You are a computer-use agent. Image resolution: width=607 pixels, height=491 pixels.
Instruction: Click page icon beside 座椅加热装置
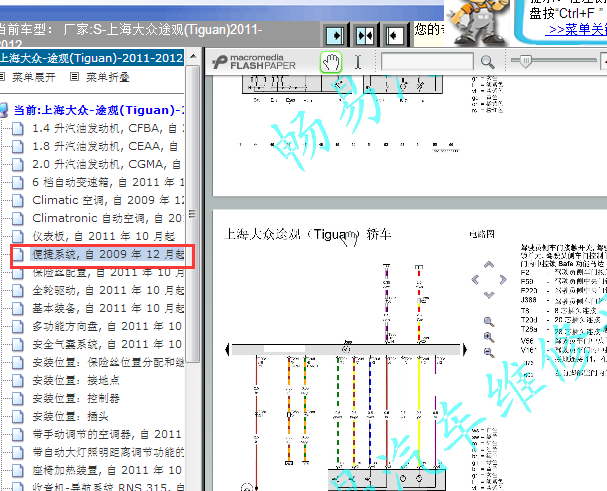coord(18,470)
